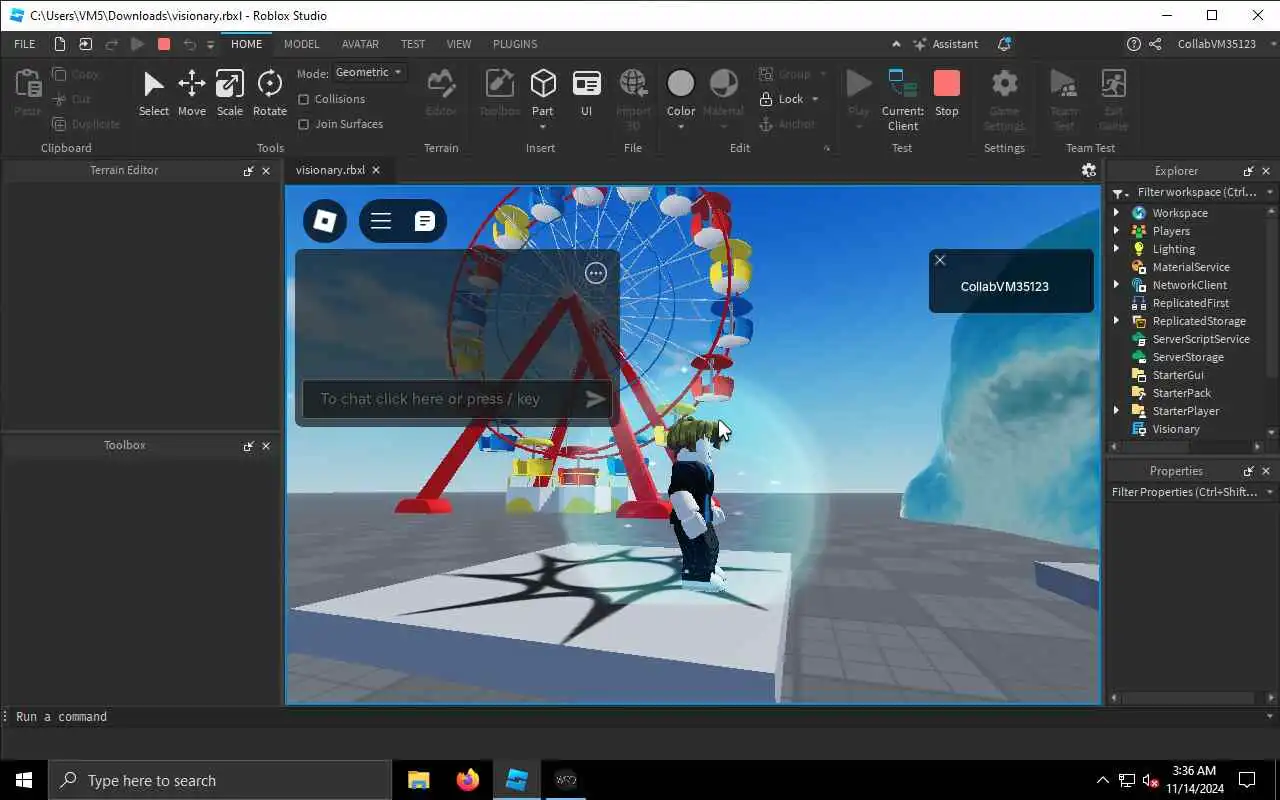Viewport: 1280px width, 800px height.
Task: Close the Explorer panel
Action: pos(1266,171)
